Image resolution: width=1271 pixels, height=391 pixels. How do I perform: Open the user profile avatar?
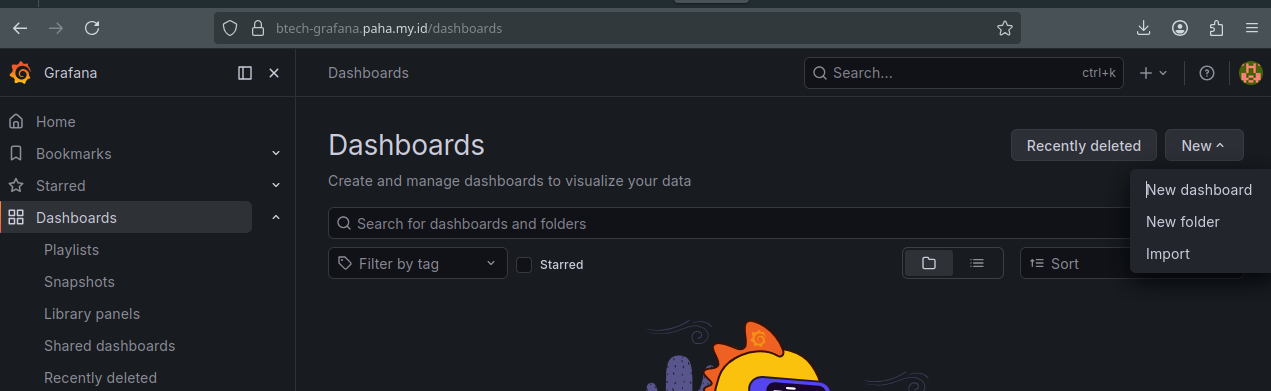tap(1250, 73)
